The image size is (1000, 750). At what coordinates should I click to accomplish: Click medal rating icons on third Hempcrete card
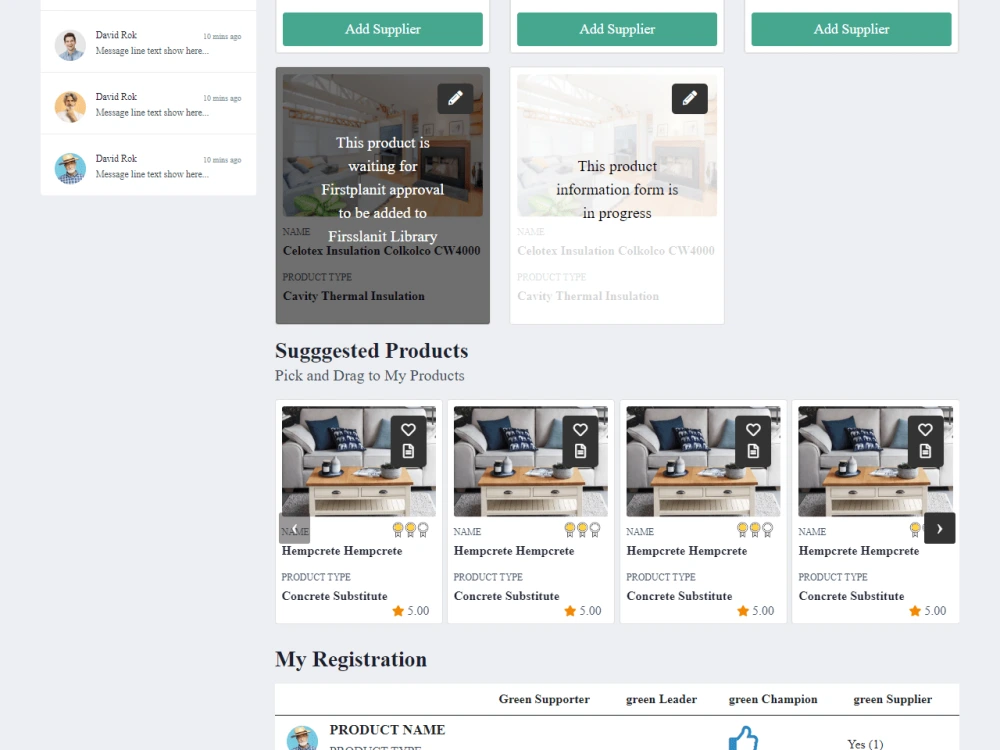coord(755,529)
